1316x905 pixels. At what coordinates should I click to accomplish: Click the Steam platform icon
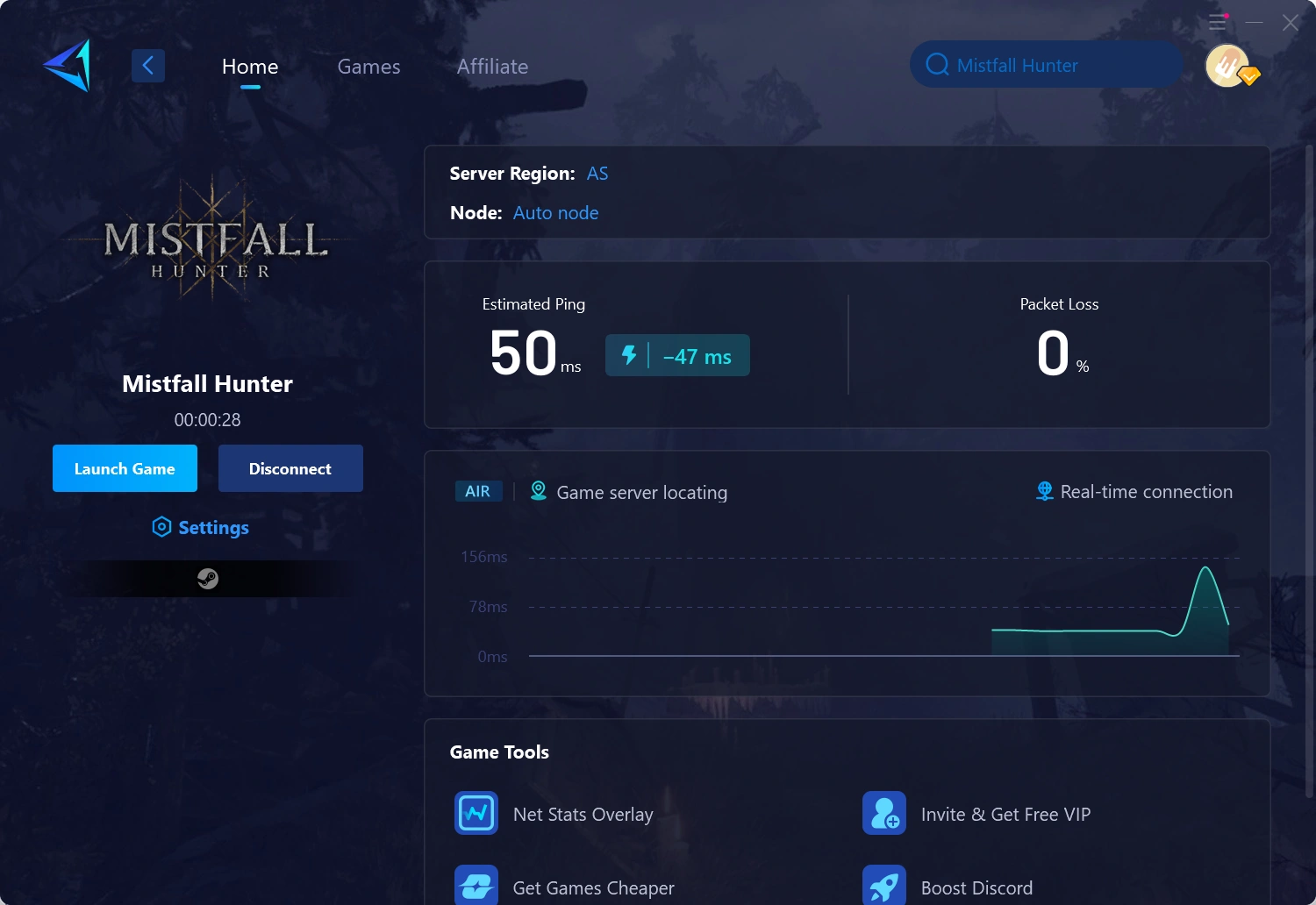pyautogui.click(x=208, y=579)
